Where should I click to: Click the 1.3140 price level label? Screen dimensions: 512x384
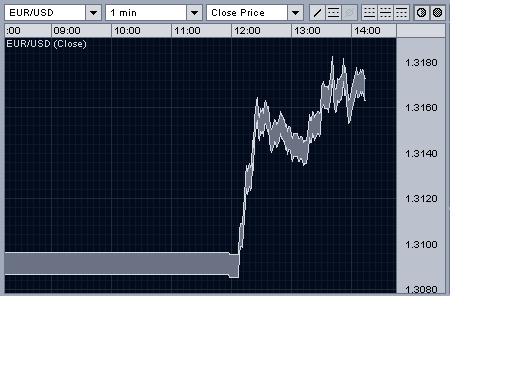(x=421, y=154)
